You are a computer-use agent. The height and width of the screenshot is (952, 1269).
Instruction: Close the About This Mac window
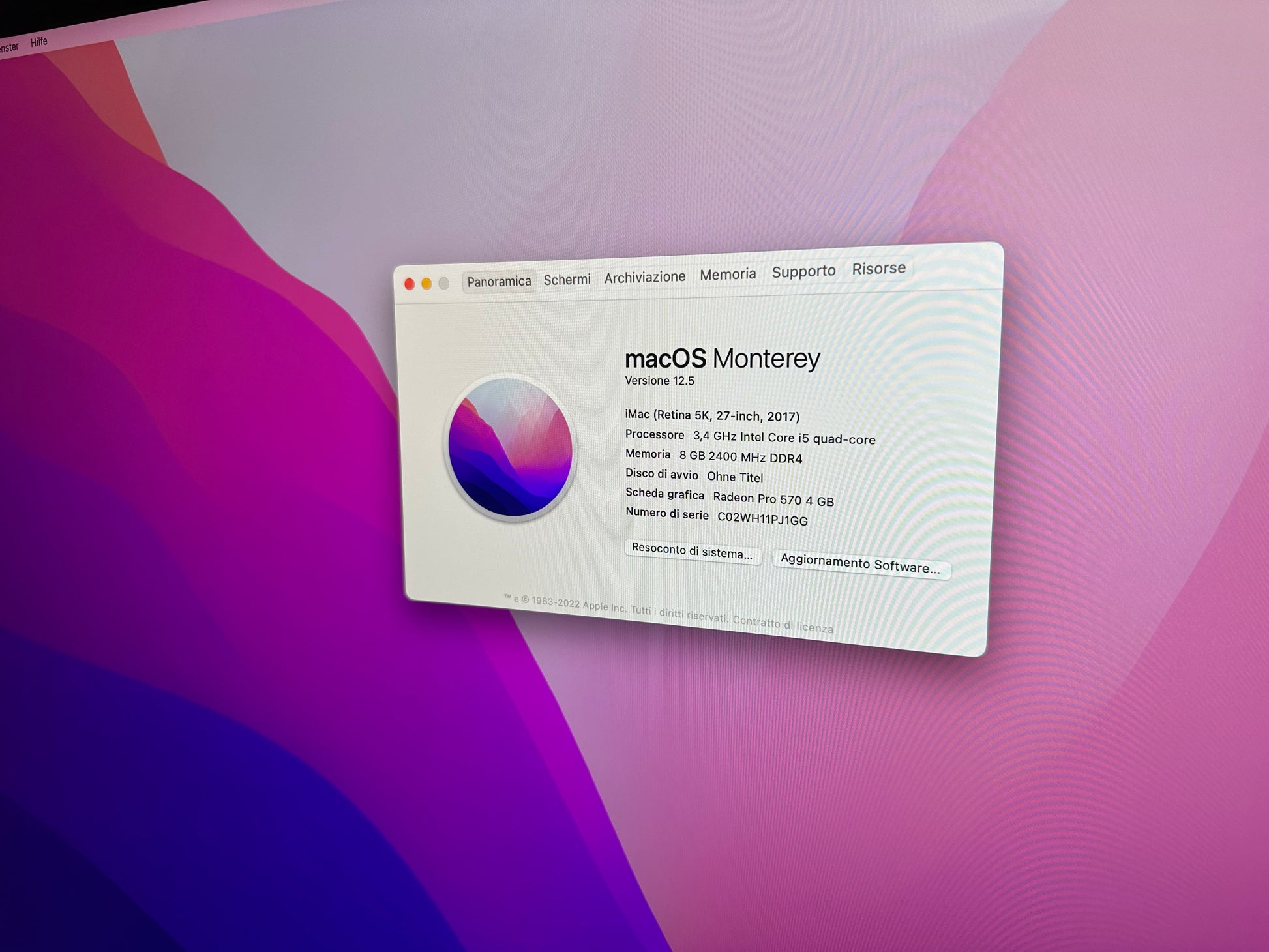pyautogui.click(x=410, y=284)
